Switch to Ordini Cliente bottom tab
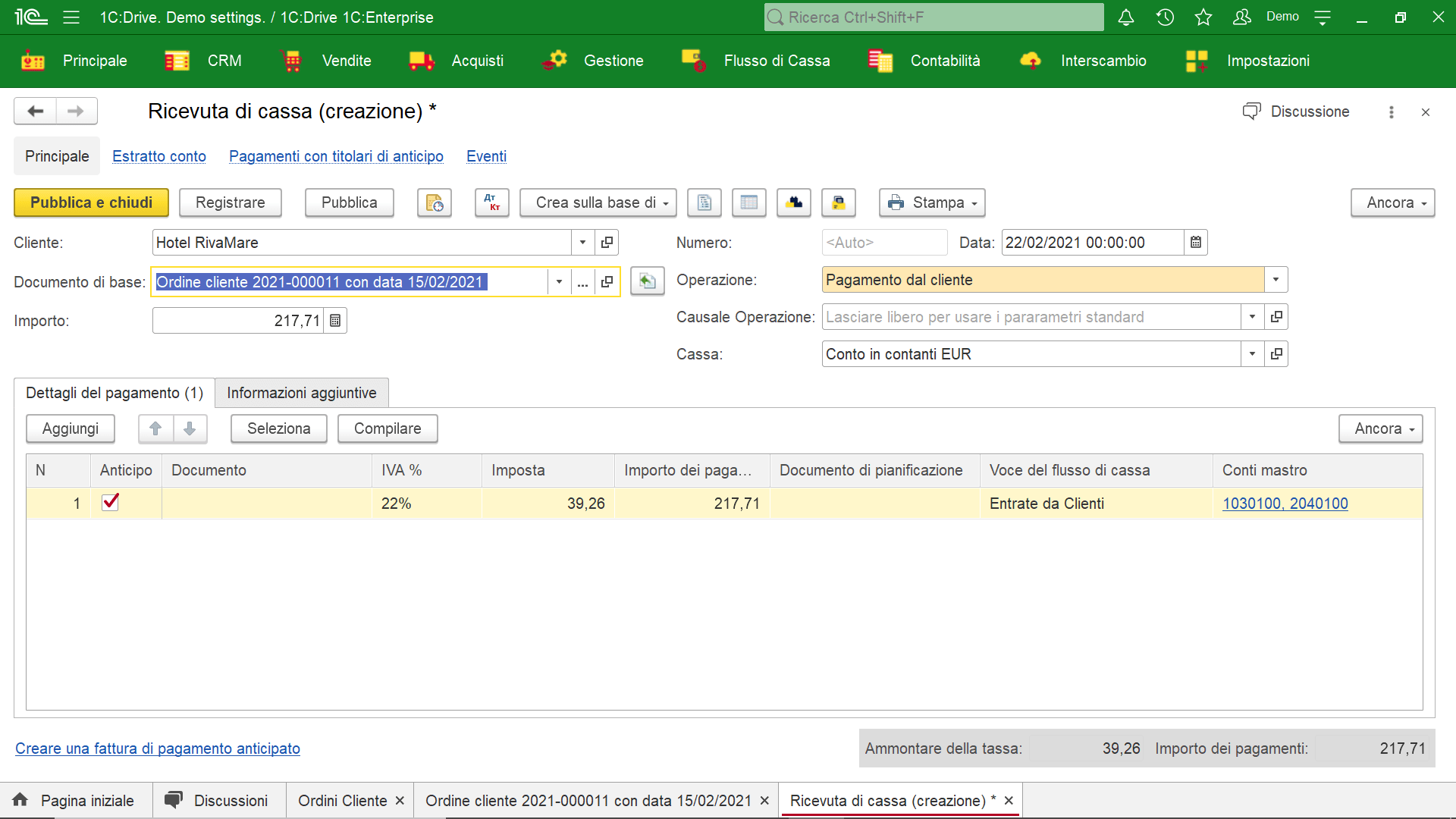This screenshot has height=819, width=1456. pyautogui.click(x=343, y=801)
